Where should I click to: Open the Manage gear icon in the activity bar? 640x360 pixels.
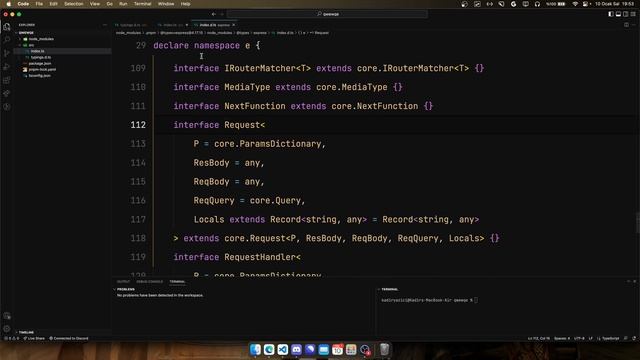(x=7, y=329)
